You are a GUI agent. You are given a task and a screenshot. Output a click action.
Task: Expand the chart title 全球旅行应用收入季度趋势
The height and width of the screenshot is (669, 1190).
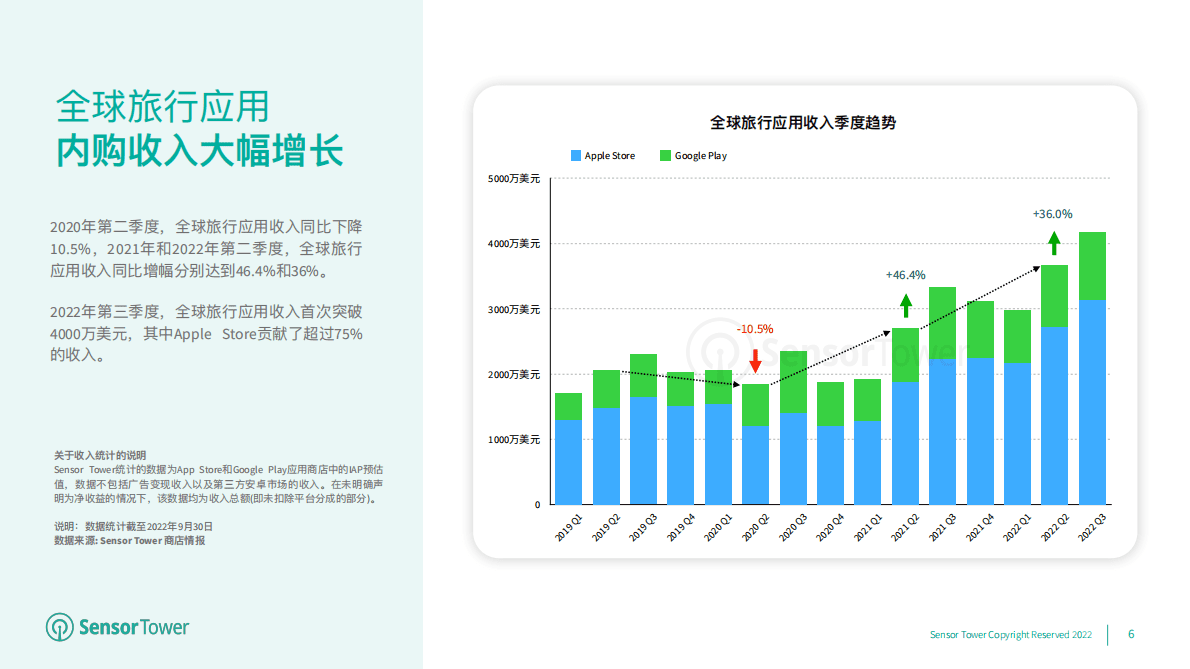coord(802,123)
